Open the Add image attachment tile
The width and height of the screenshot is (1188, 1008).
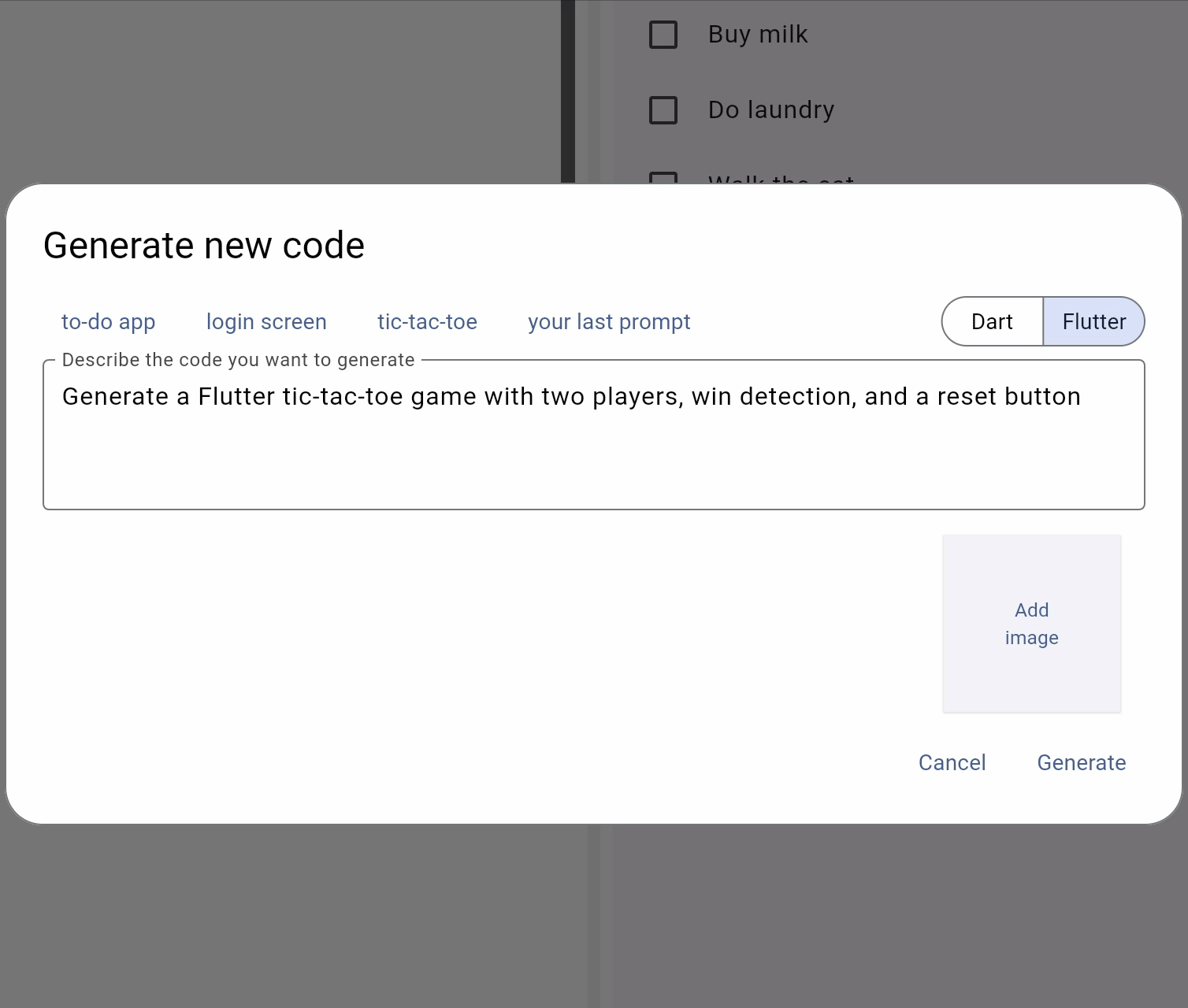[x=1032, y=624]
